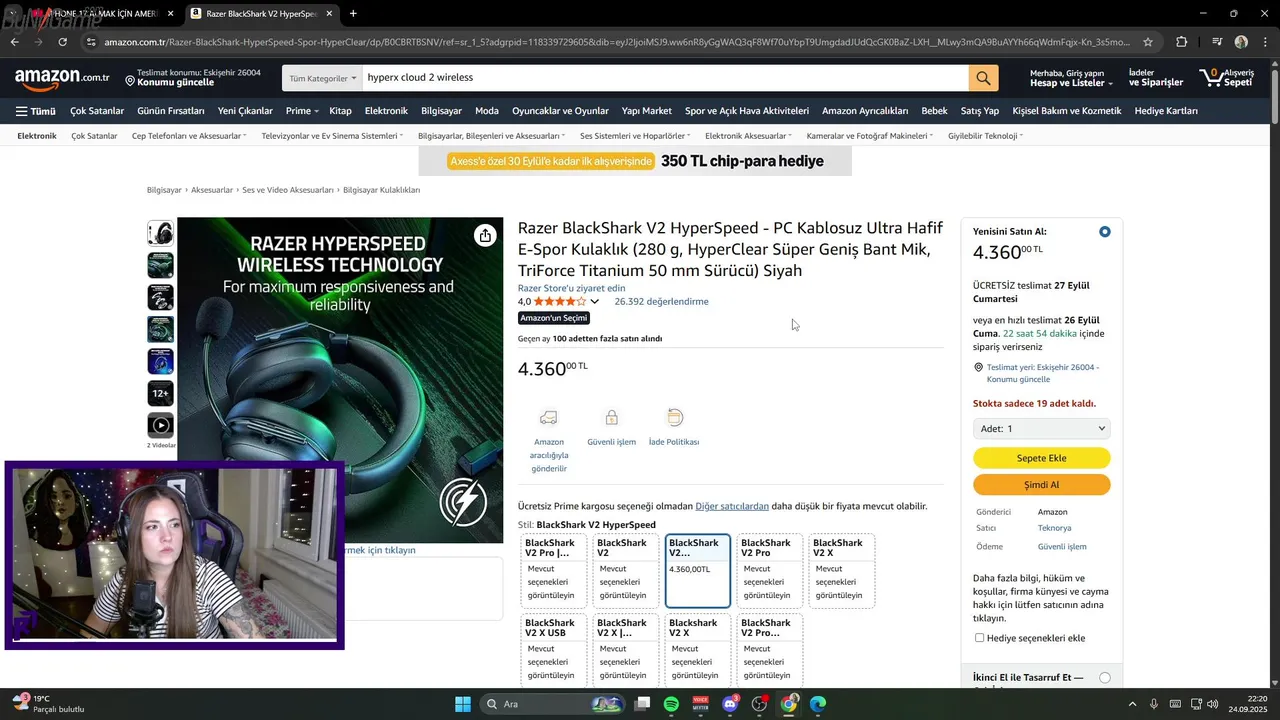The height and width of the screenshot is (720, 1280).
Task: Open Spotify from the taskbar
Action: point(671,704)
